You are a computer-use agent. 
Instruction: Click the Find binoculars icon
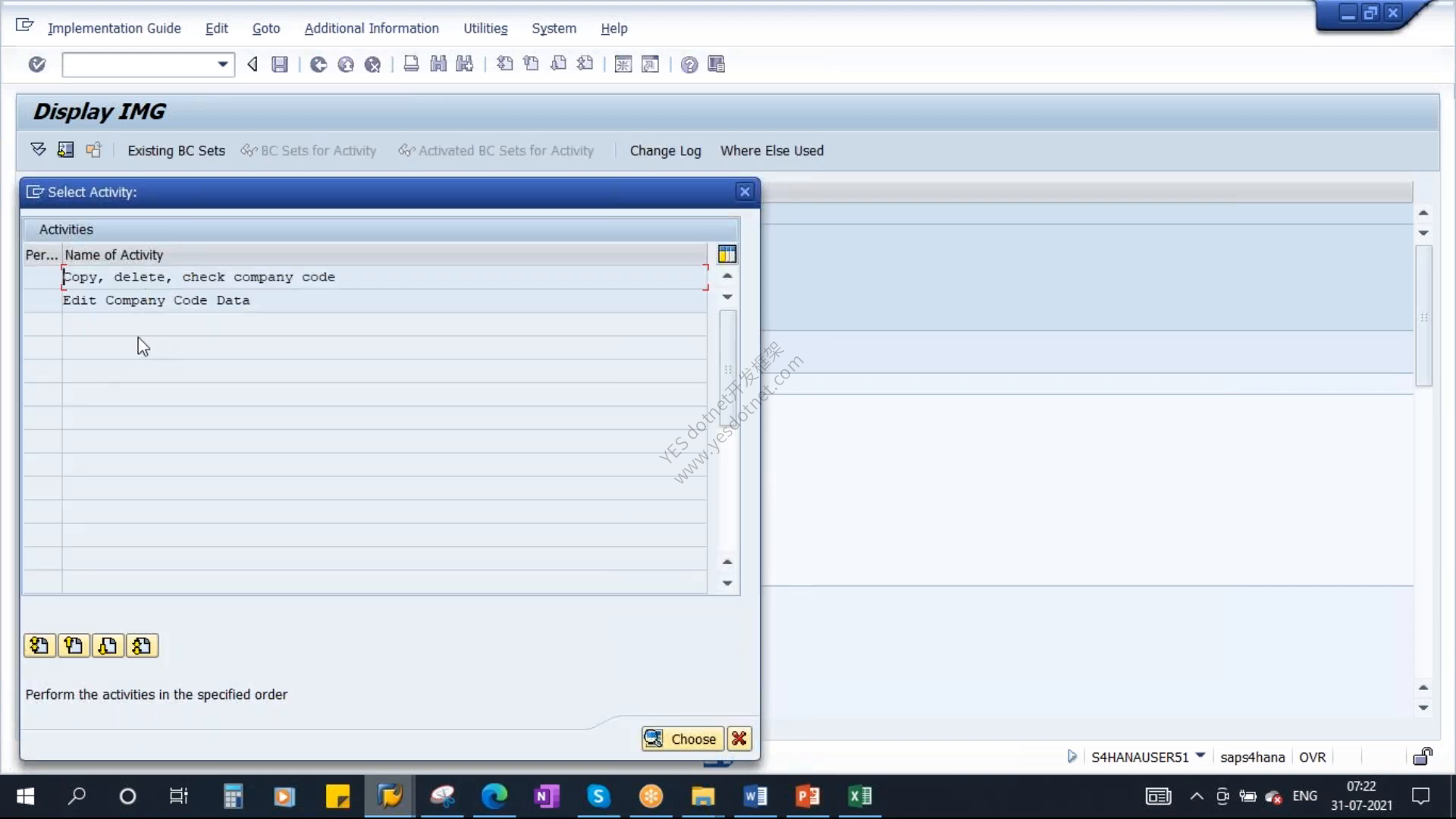pos(438,64)
